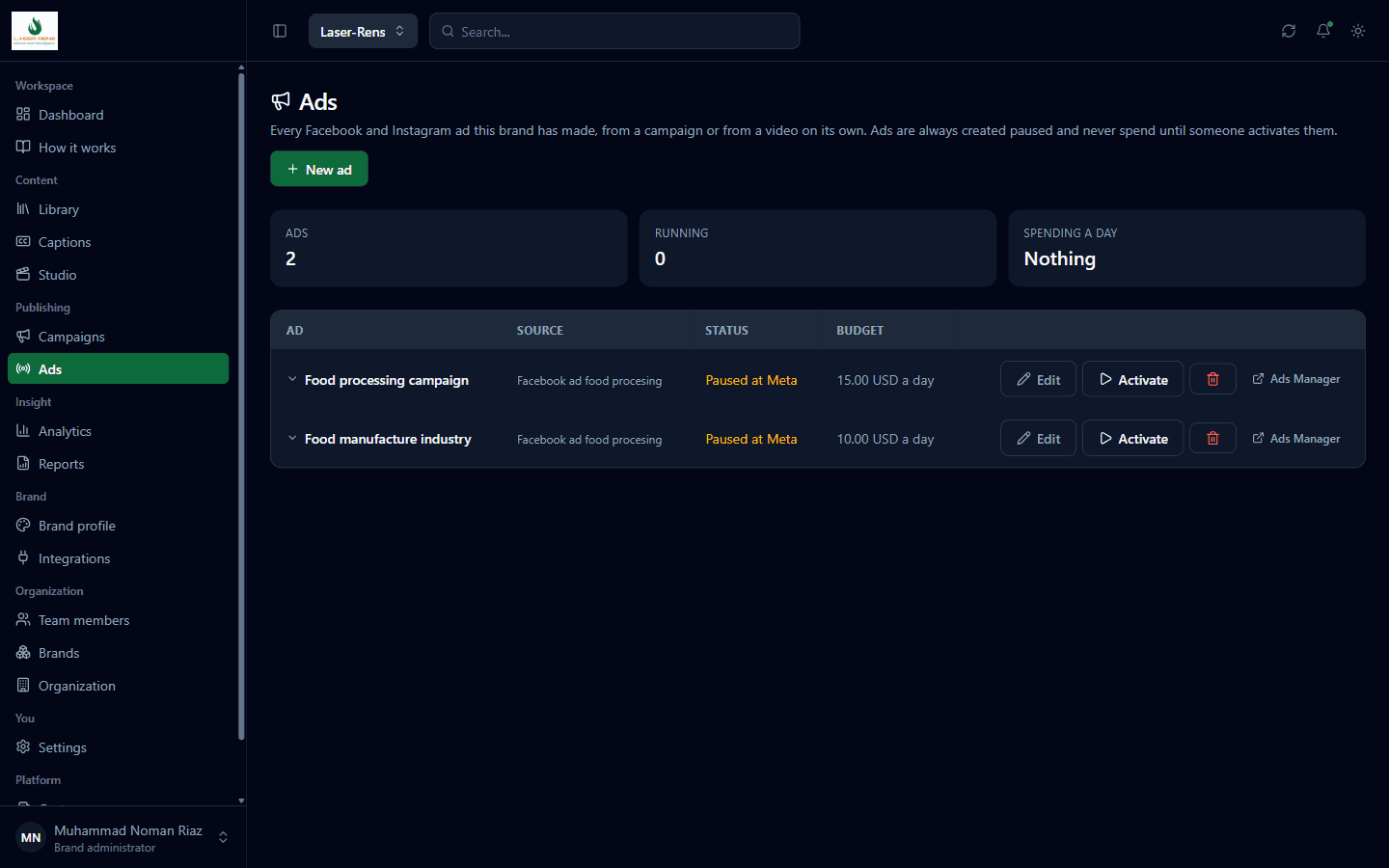Open the Muhammad Noman Riaz user menu
This screenshot has width=1389, height=868.
123,837
